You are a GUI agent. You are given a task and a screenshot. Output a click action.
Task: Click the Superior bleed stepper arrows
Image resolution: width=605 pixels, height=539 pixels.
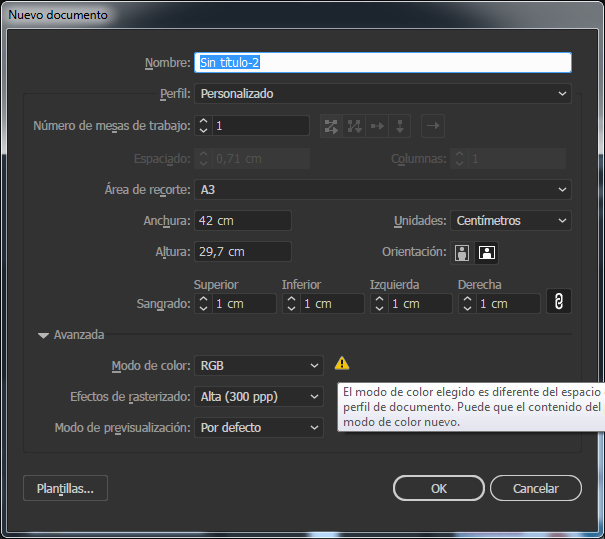(203, 304)
